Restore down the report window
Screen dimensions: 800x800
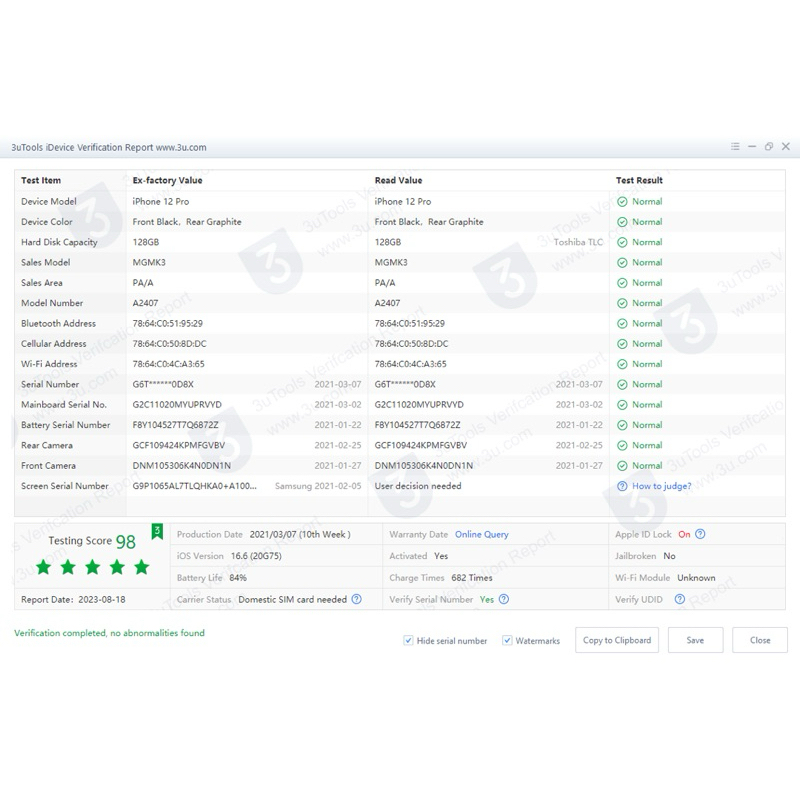click(768, 147)
